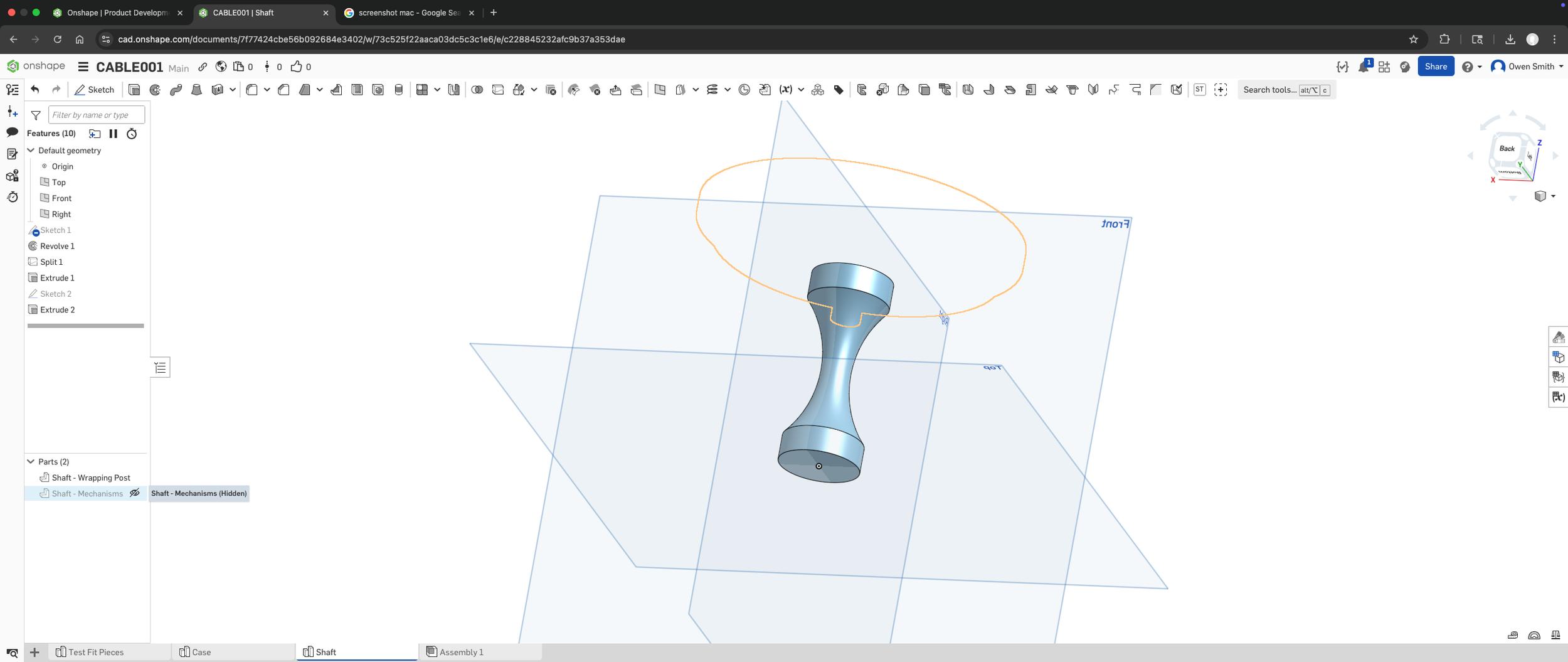This screenshot has width=1568, height=662.
Task: Open the configuration panel icon on right
Action: pos(1559,357)
